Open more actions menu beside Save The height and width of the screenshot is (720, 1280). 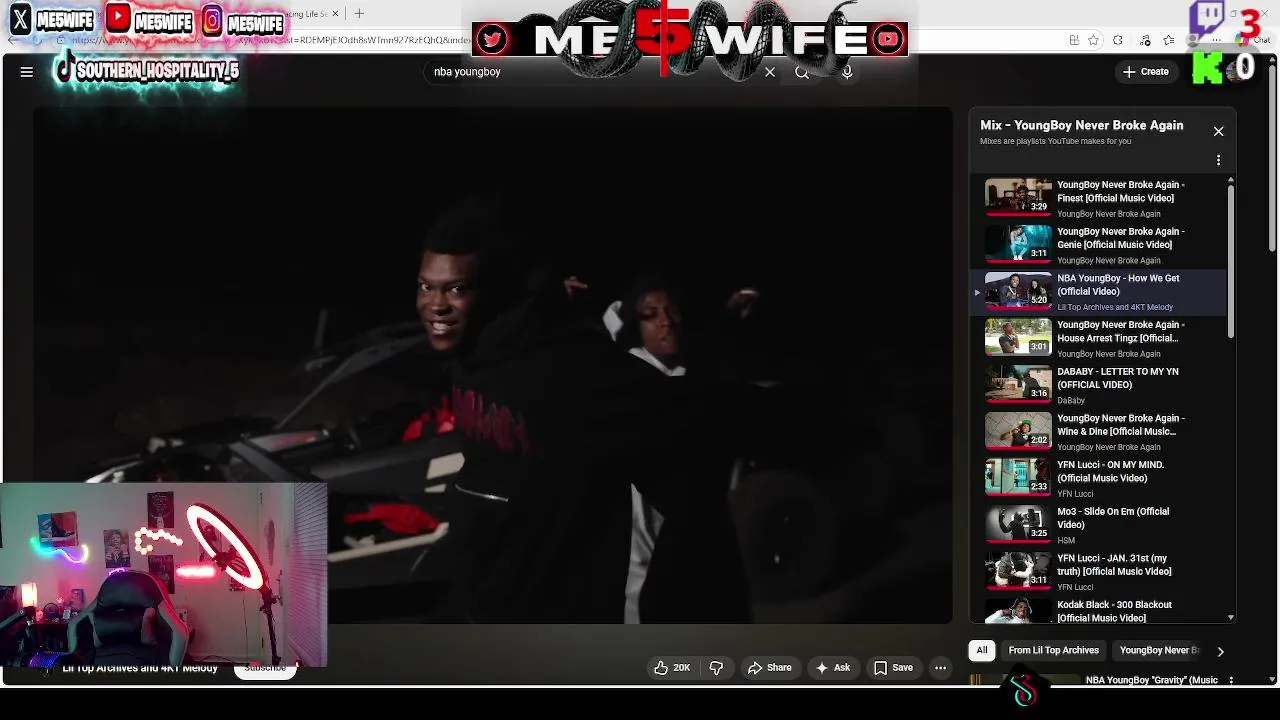[940, 668]
